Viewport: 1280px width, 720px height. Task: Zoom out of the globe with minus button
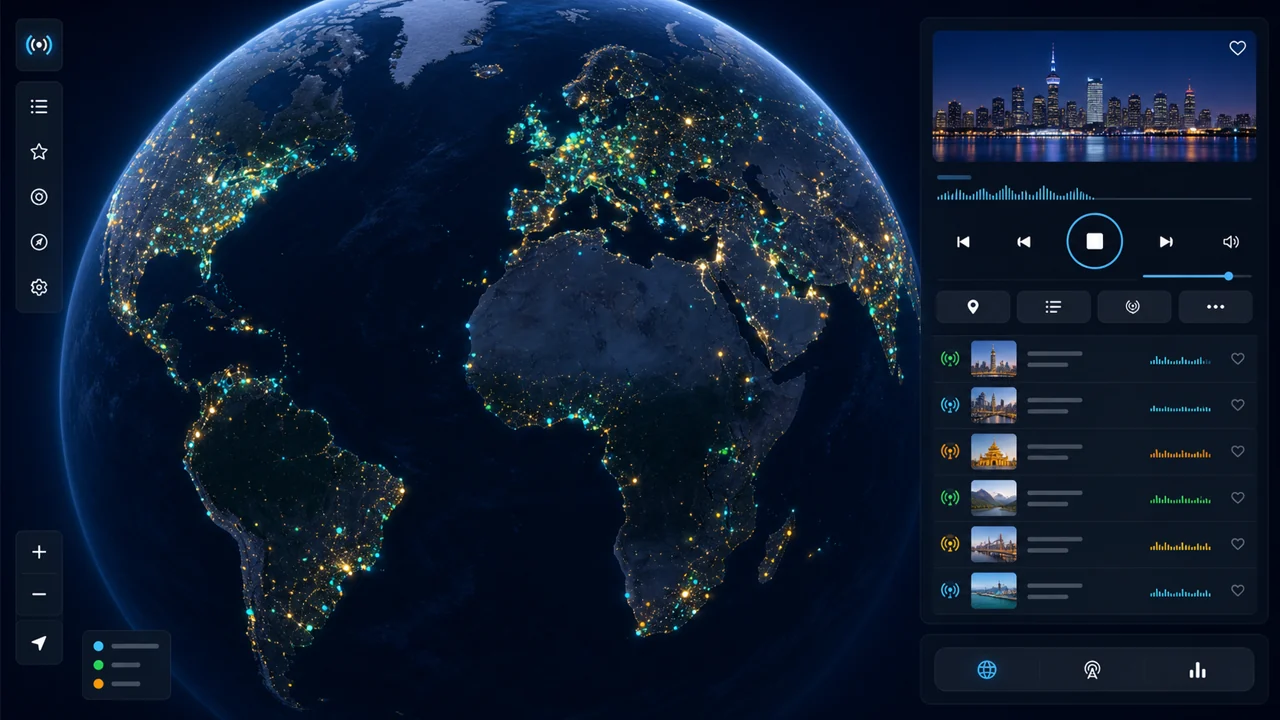39,595
